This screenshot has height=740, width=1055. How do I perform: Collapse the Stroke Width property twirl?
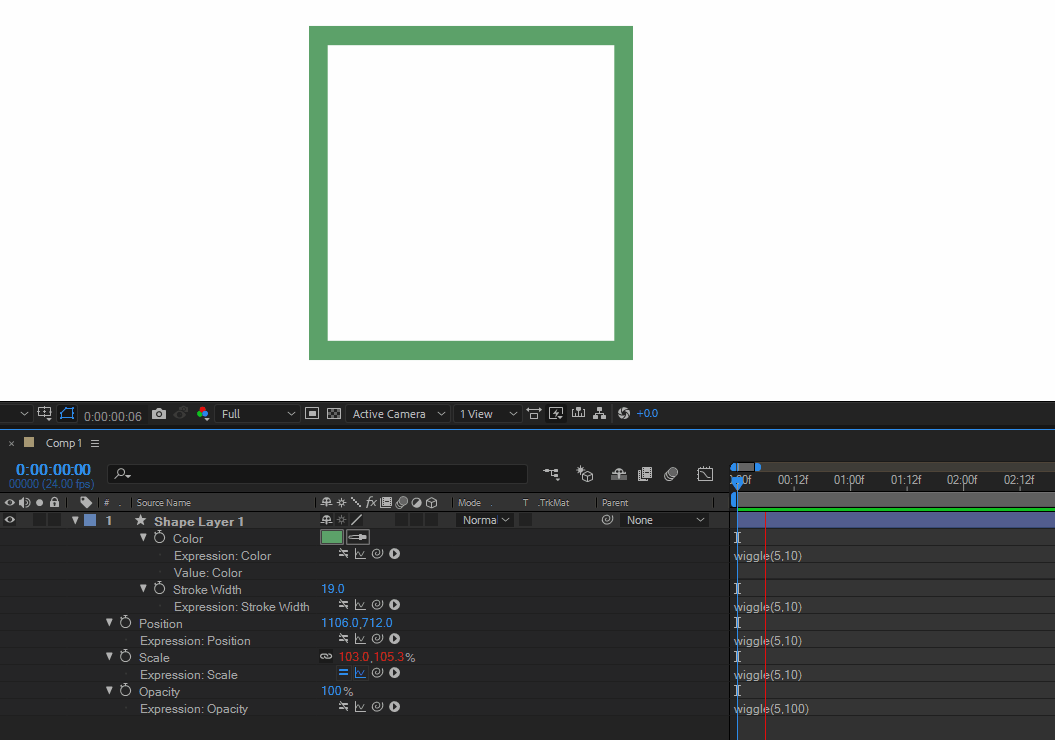(x=143, y=589)
